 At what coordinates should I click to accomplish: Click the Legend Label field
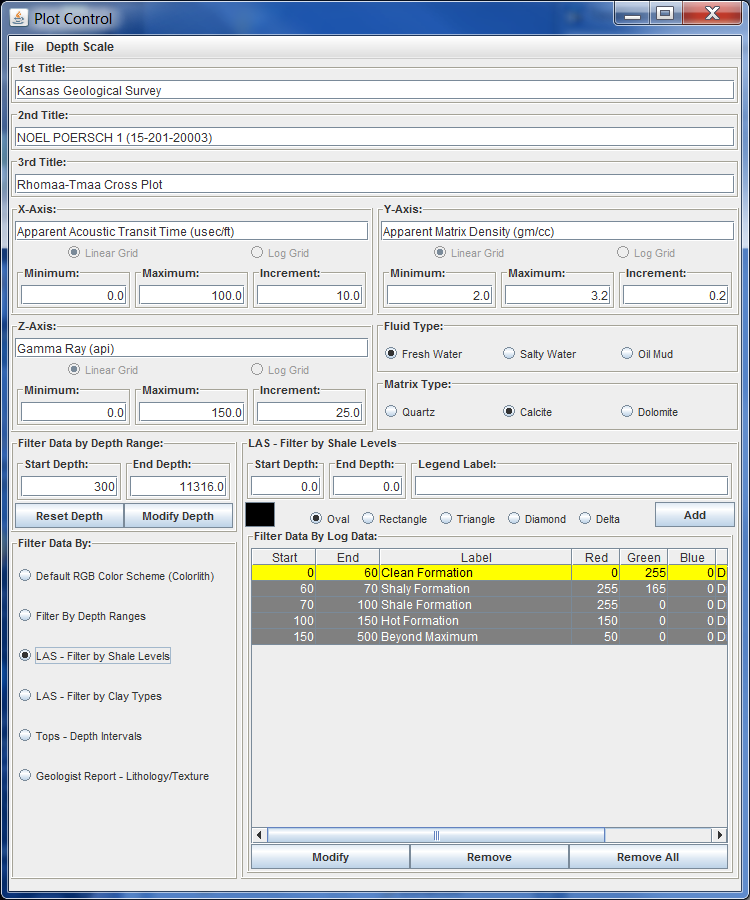(x=572, y=486)
